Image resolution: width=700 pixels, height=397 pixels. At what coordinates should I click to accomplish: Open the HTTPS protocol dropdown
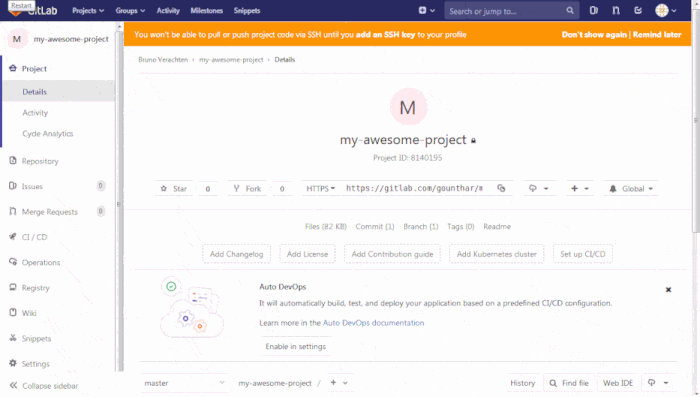click(321, 188)
